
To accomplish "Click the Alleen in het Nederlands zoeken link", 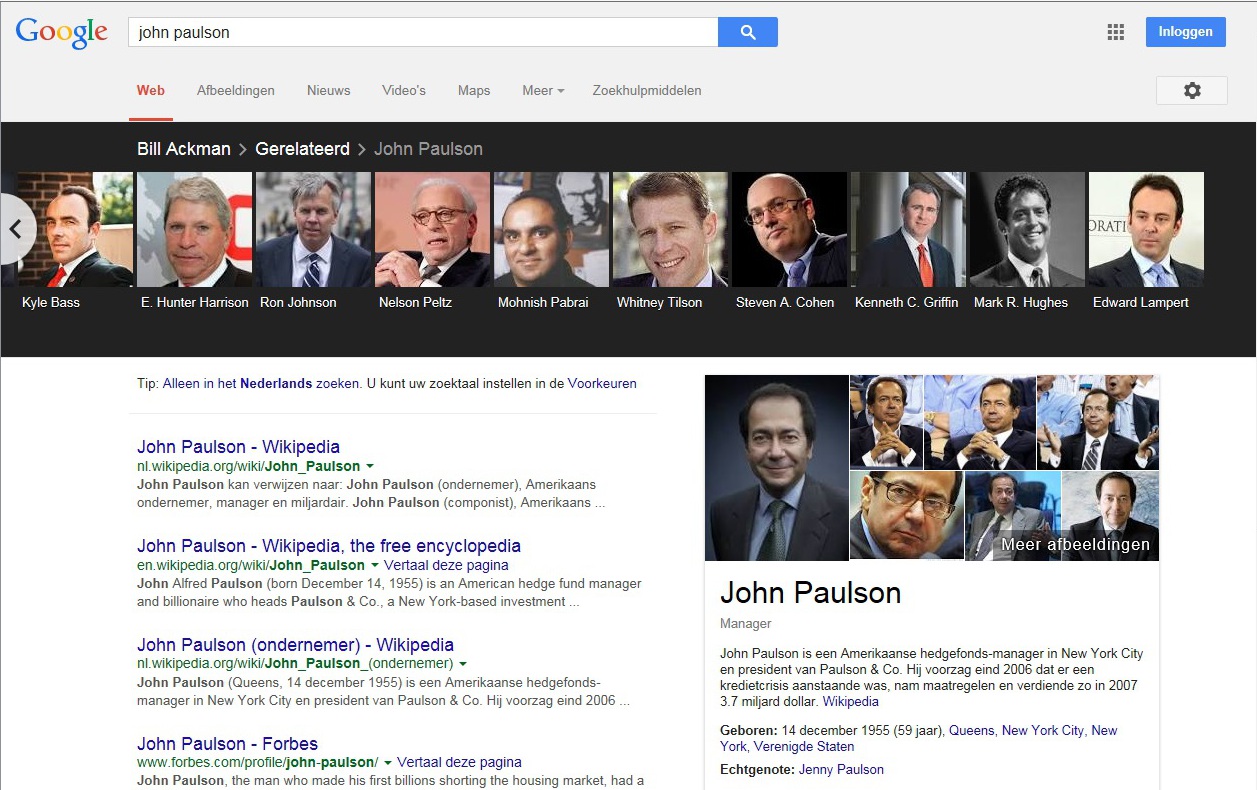I will [x=260, y=383].
